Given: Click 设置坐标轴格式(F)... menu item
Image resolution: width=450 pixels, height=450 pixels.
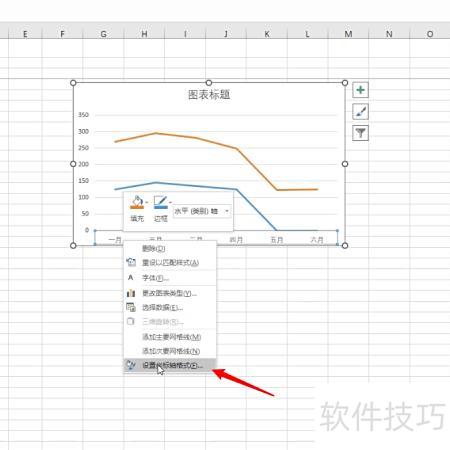Looking at the screenshot, I should tap(170, 365).
